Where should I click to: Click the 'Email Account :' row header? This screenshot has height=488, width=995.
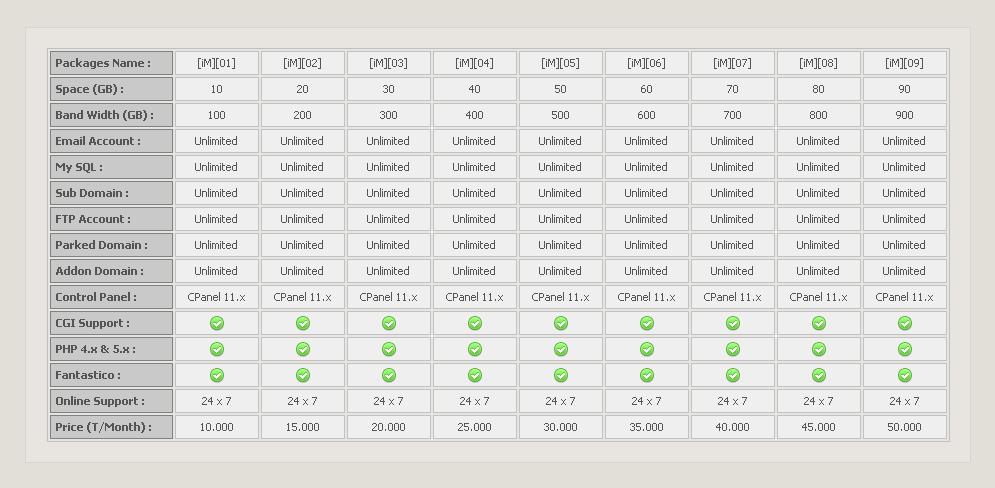click(x=111, y=141)
